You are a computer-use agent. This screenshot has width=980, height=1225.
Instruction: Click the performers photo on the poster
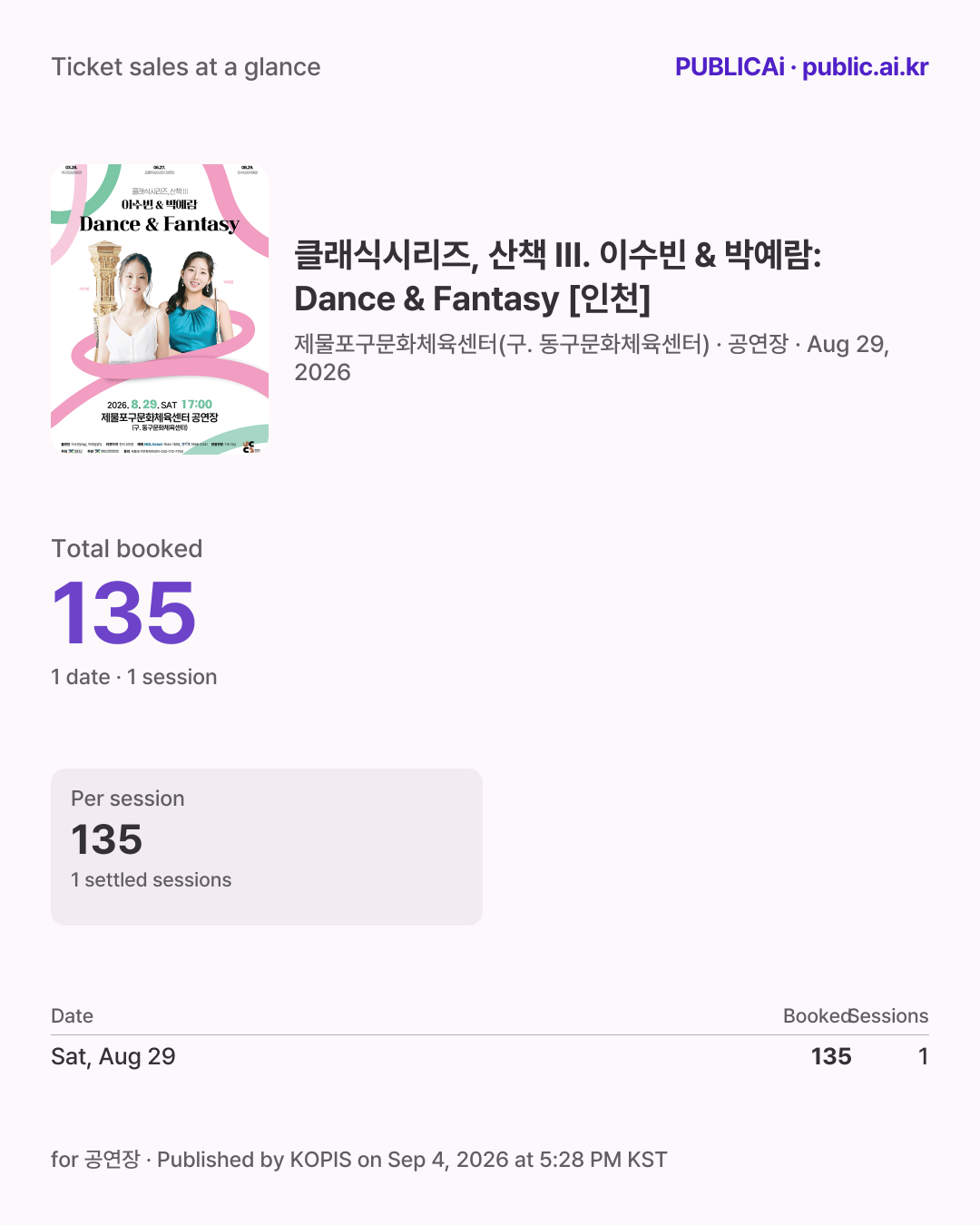[162, 307]
